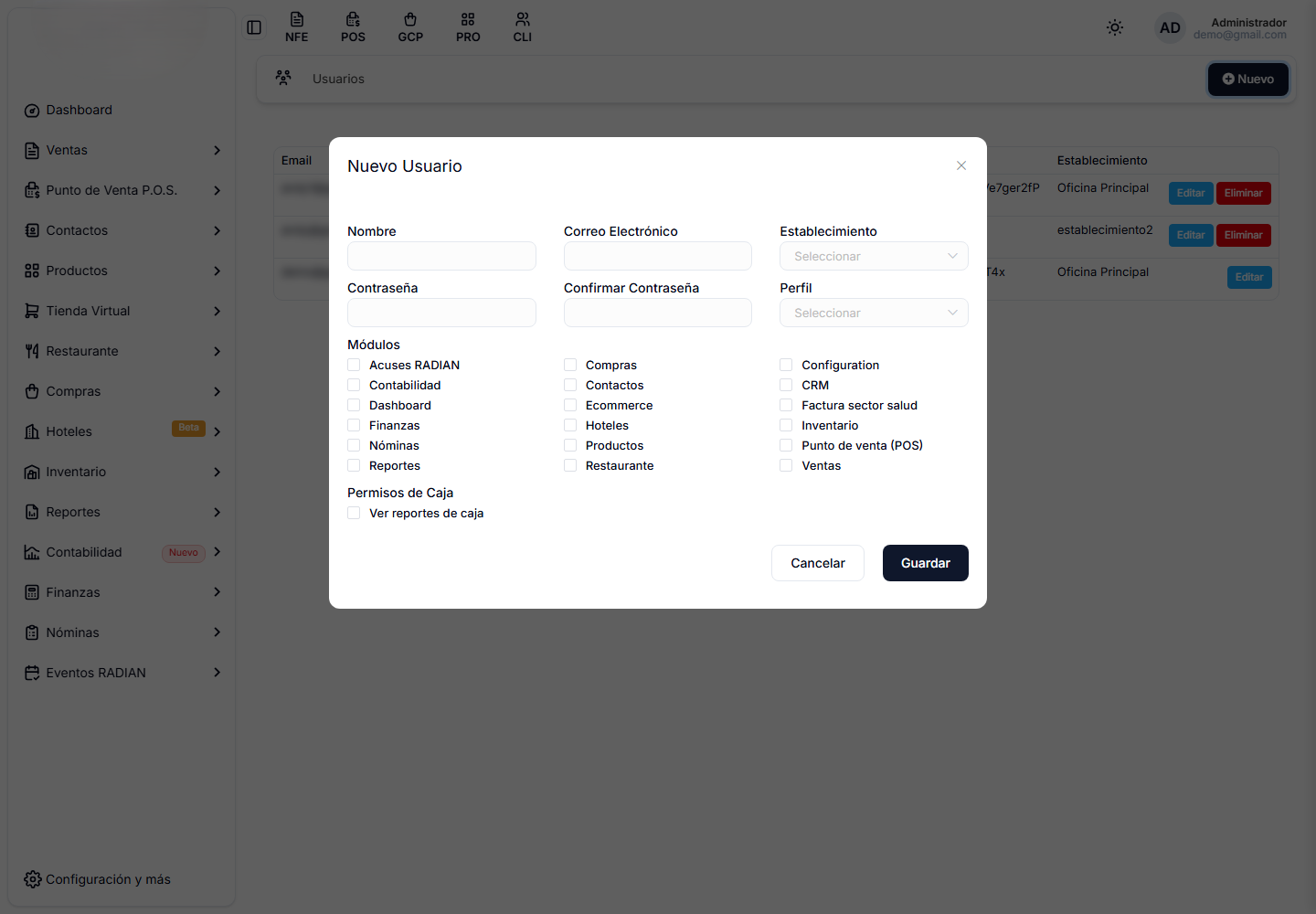
Task: Click the Eventos RADIAN calendar icon
Action: pos(32,674)
